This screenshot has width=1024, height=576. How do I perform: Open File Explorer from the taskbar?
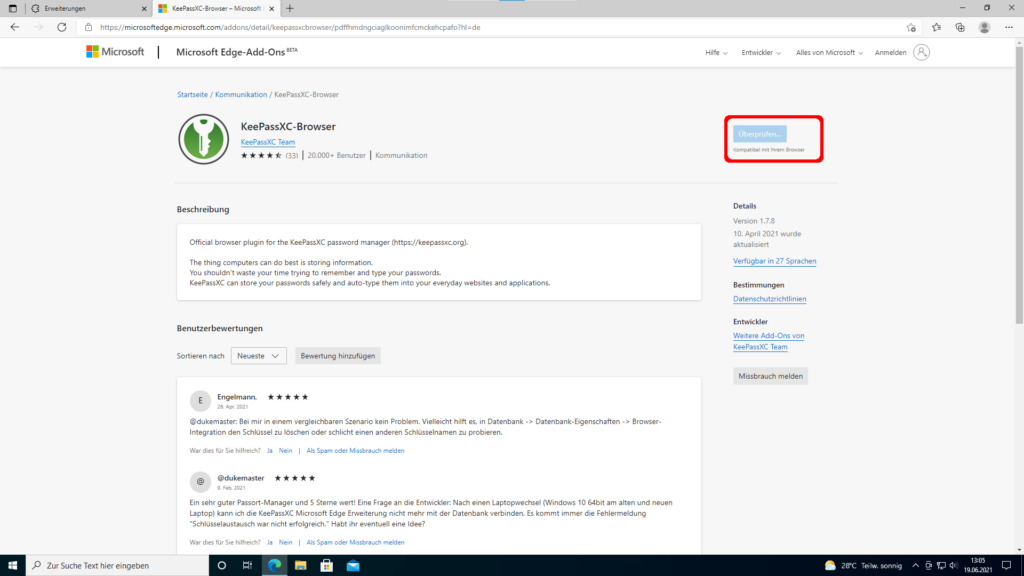coord(300,566)
